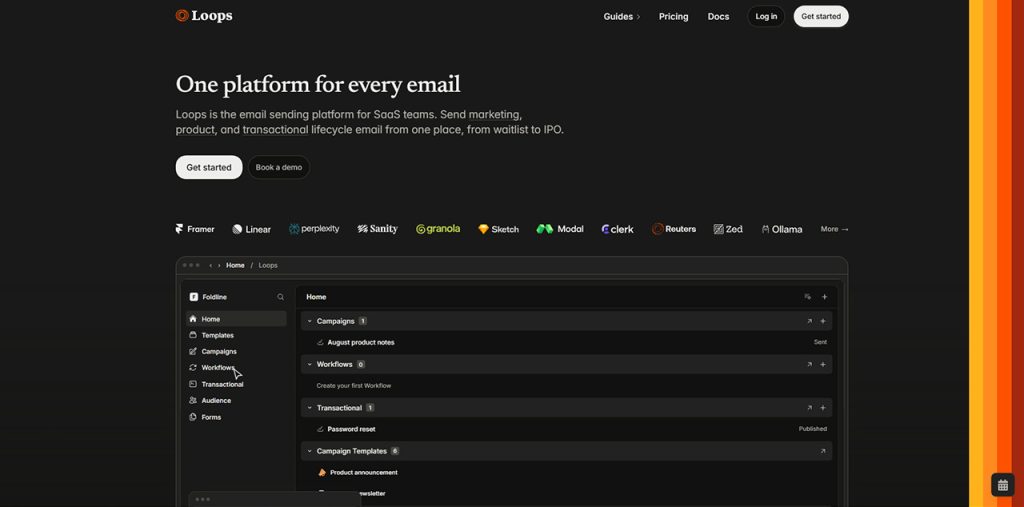Image resolution: width=1024 pixels, height=507 pixels.
Task: Click the Home breadcrumb in the preview bar
Action: tap(235, 265)
